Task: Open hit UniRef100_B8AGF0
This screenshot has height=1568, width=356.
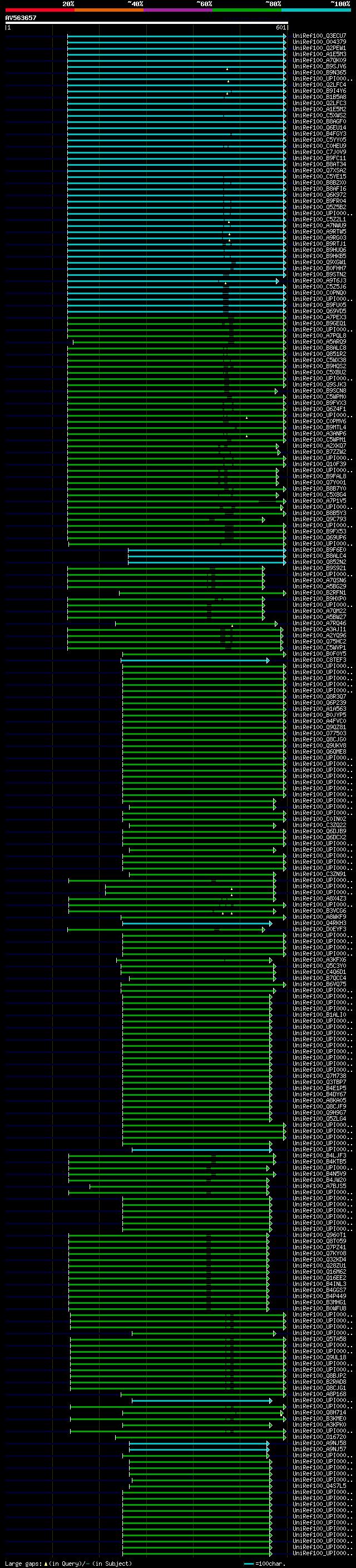Action: tap(319, 121)
